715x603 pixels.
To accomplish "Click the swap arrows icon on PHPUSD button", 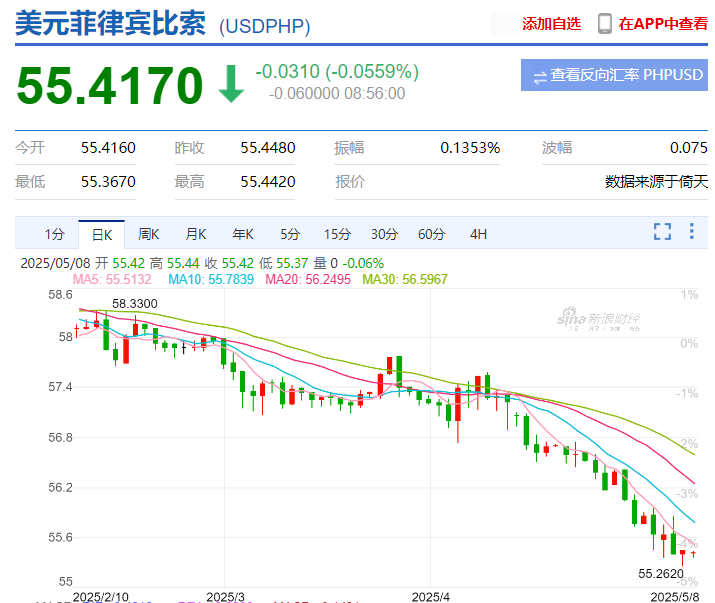I will pos(540,78).
